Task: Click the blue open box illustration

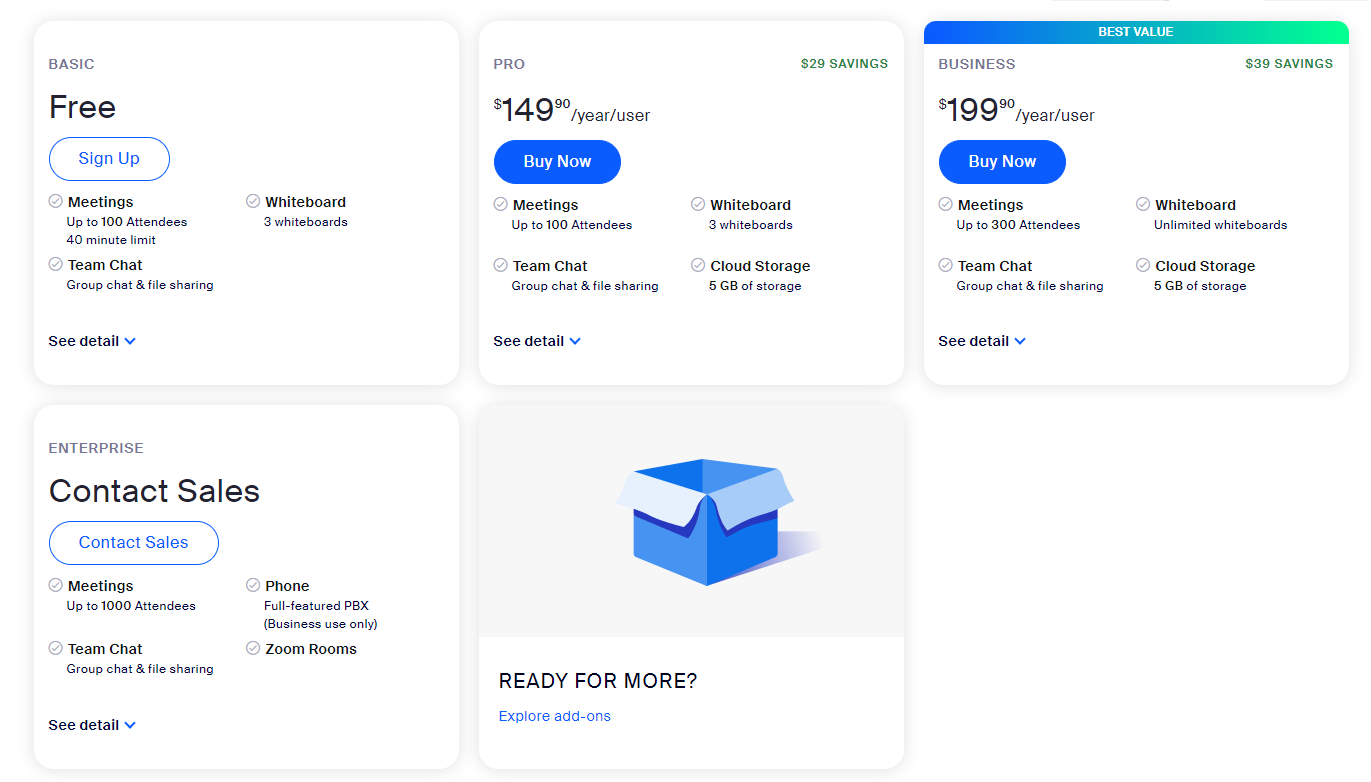Action: [718, 521]
